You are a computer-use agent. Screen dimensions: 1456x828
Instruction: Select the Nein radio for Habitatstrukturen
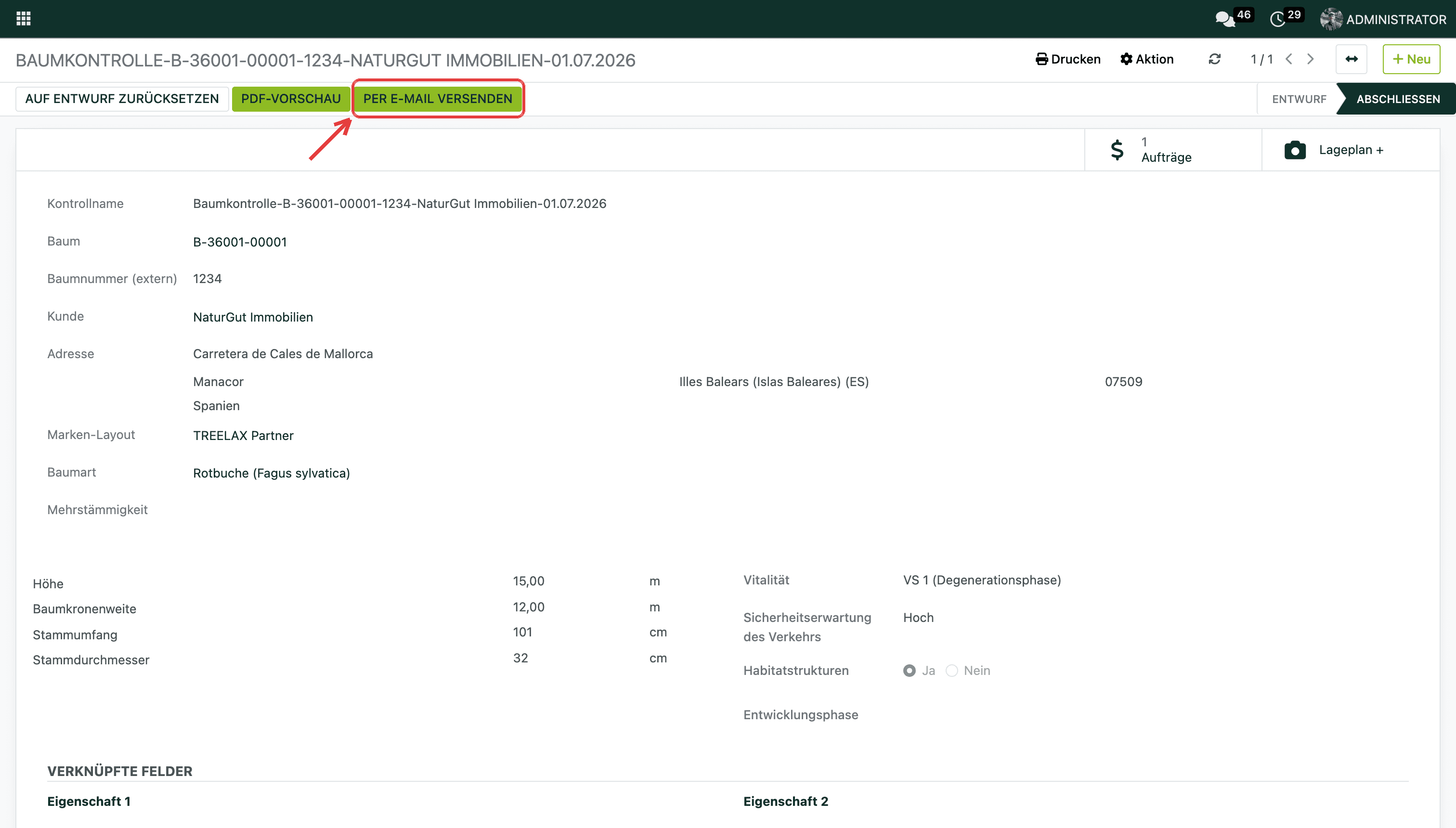tap(951, 671)
